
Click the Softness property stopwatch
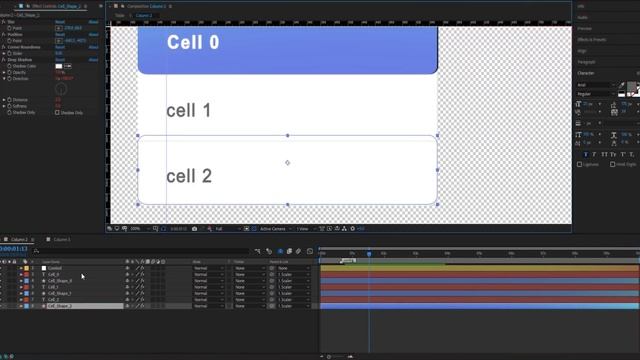pyautogui.click(x=9, y=106)
